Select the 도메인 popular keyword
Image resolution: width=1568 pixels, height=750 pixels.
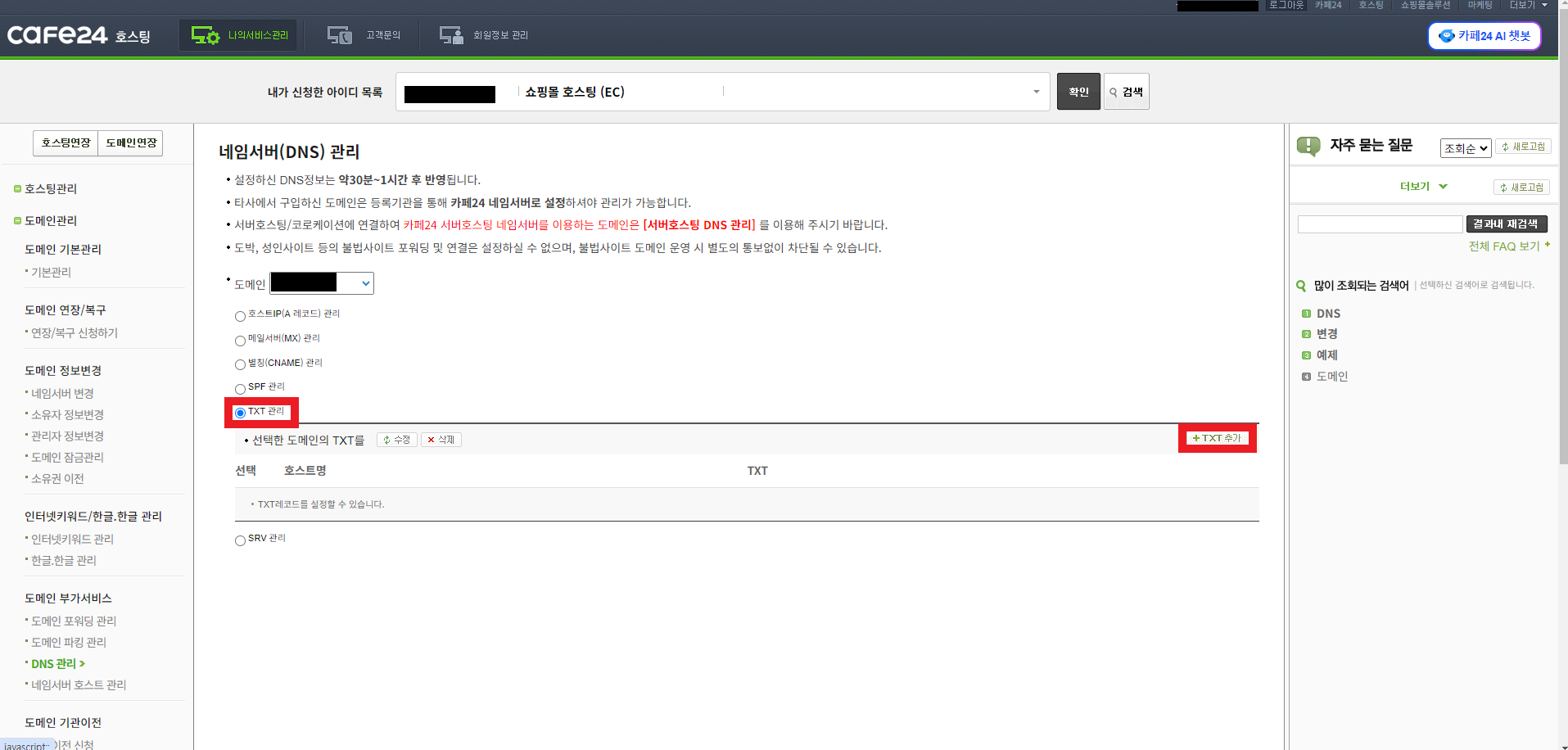pyautogui.click(x=1332, y=377)
